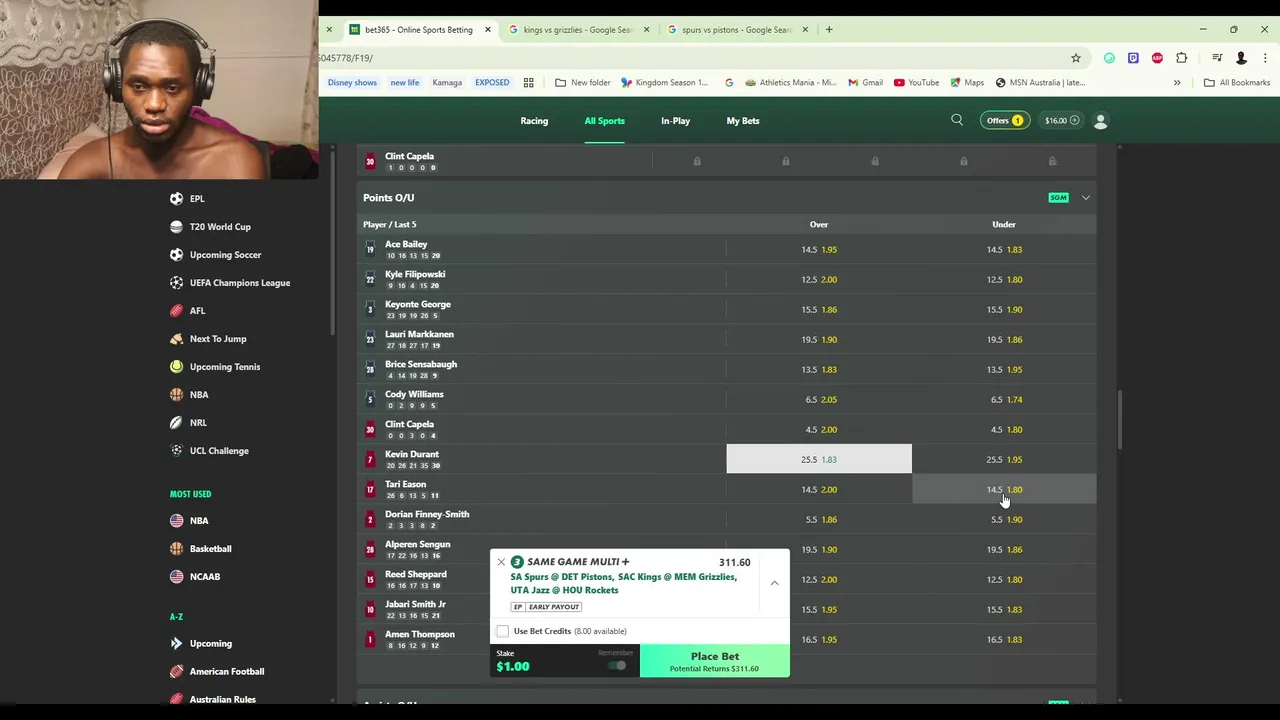The height and width of the screenshot is (720, 1280).
Task: Collapse the Points O/U market section
Action: (1085, 198)
